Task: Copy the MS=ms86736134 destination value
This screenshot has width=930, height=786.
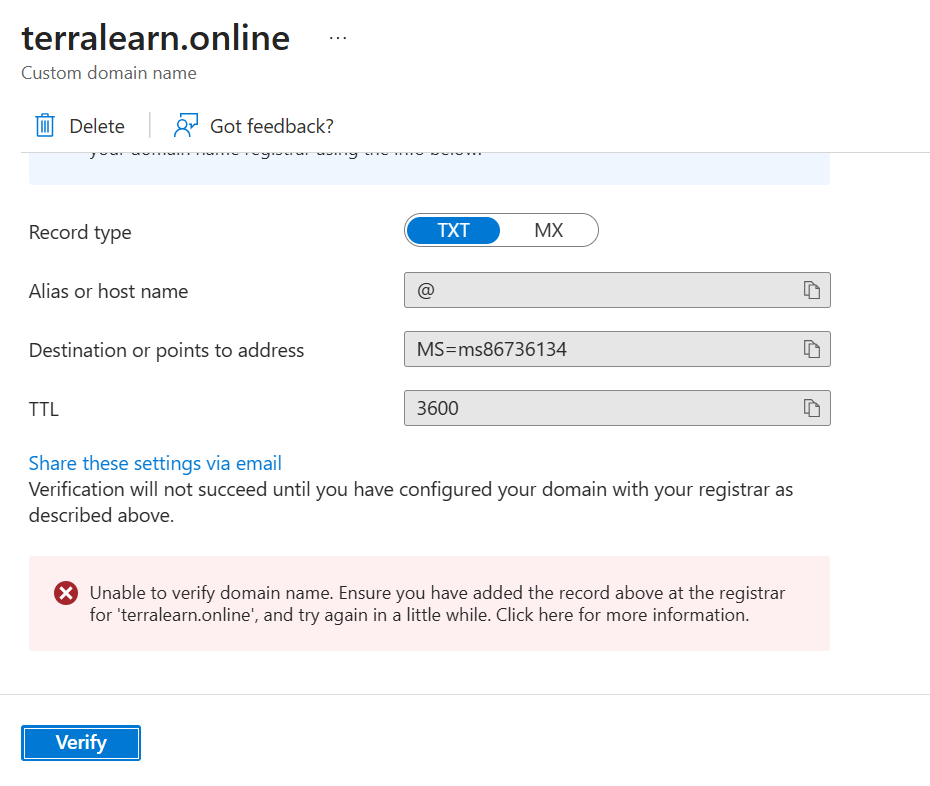Action: (811, 348)
